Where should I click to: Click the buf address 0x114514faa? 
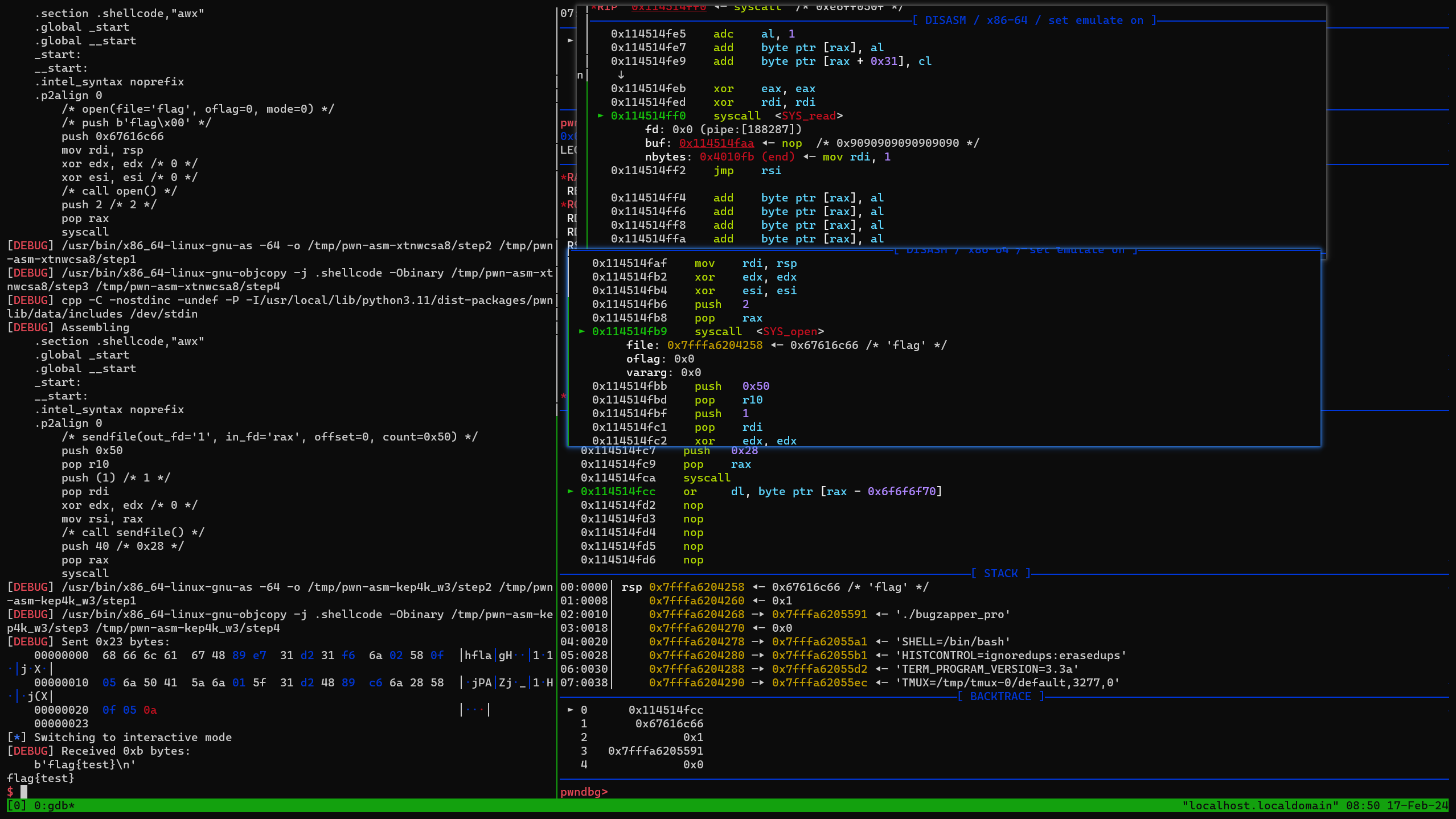(716, 143)
